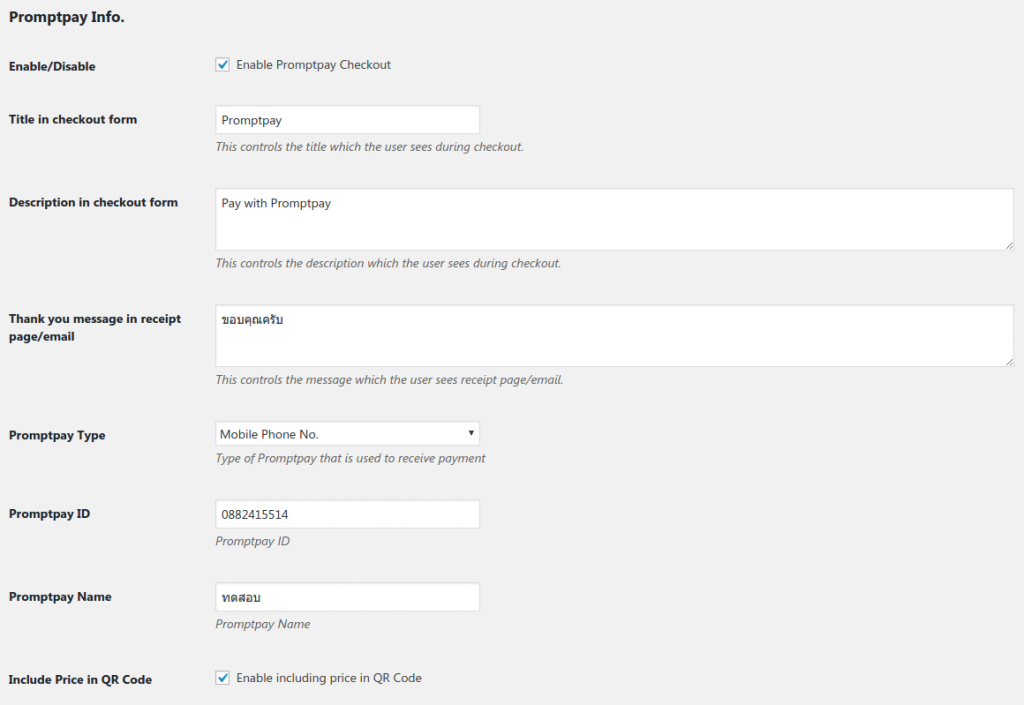Click the Description in checkout form textarea
1024x705 pixels.
(615, 219)
